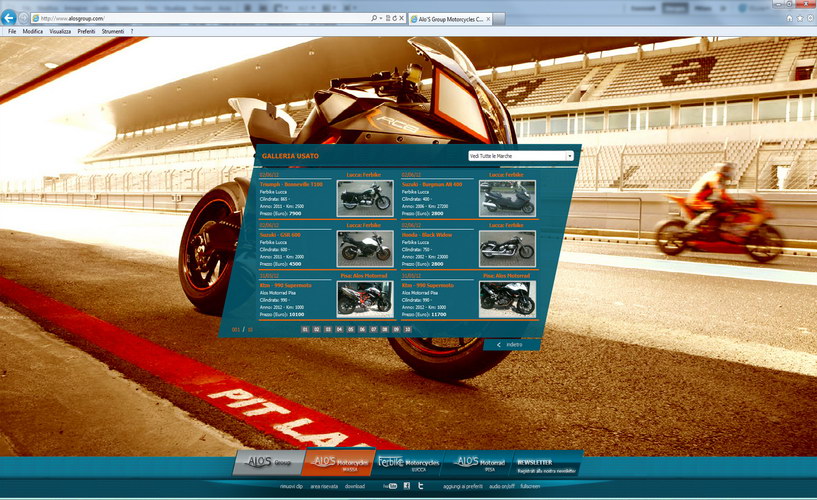This screenshot has height=500, width=817.
Task: Open the Suzuki GSR 600 photo
Action: pyautogui.click(x=365, y=249)
